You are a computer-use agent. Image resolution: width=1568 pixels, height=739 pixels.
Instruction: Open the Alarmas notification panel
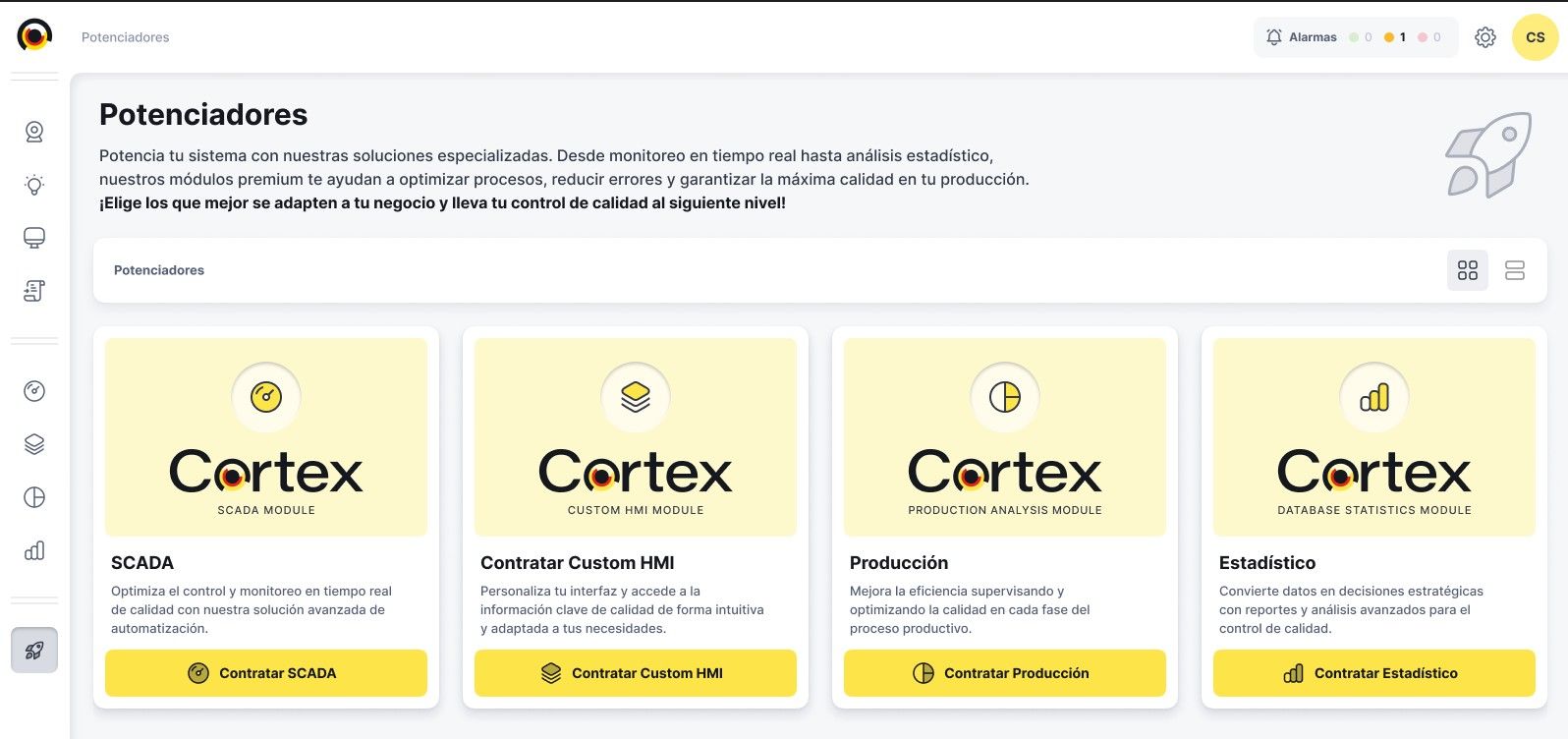click(x=1355, y=37)
